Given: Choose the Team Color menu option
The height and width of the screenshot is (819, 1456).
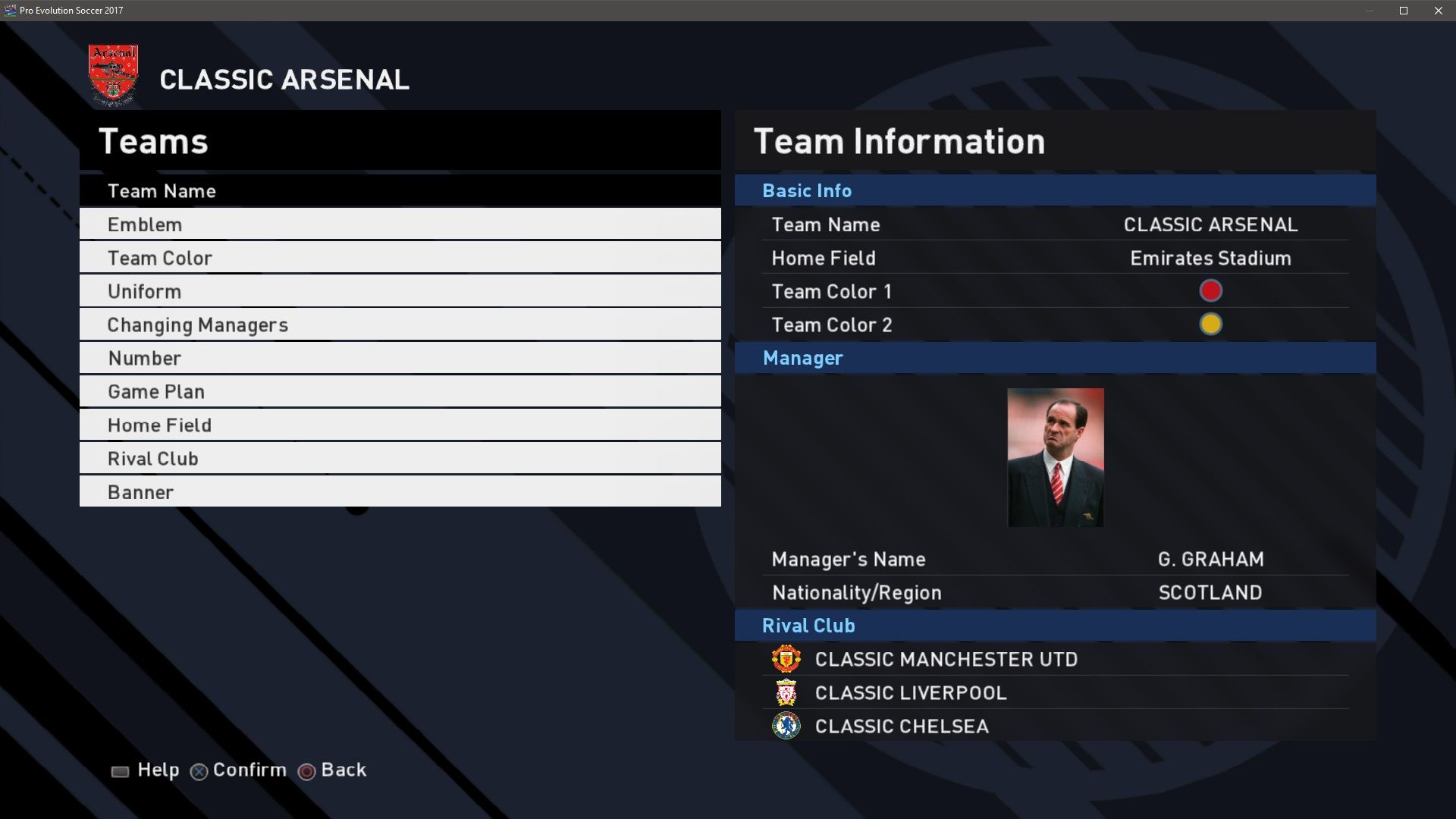Looking at the screenshot, I should coord(400,258).
